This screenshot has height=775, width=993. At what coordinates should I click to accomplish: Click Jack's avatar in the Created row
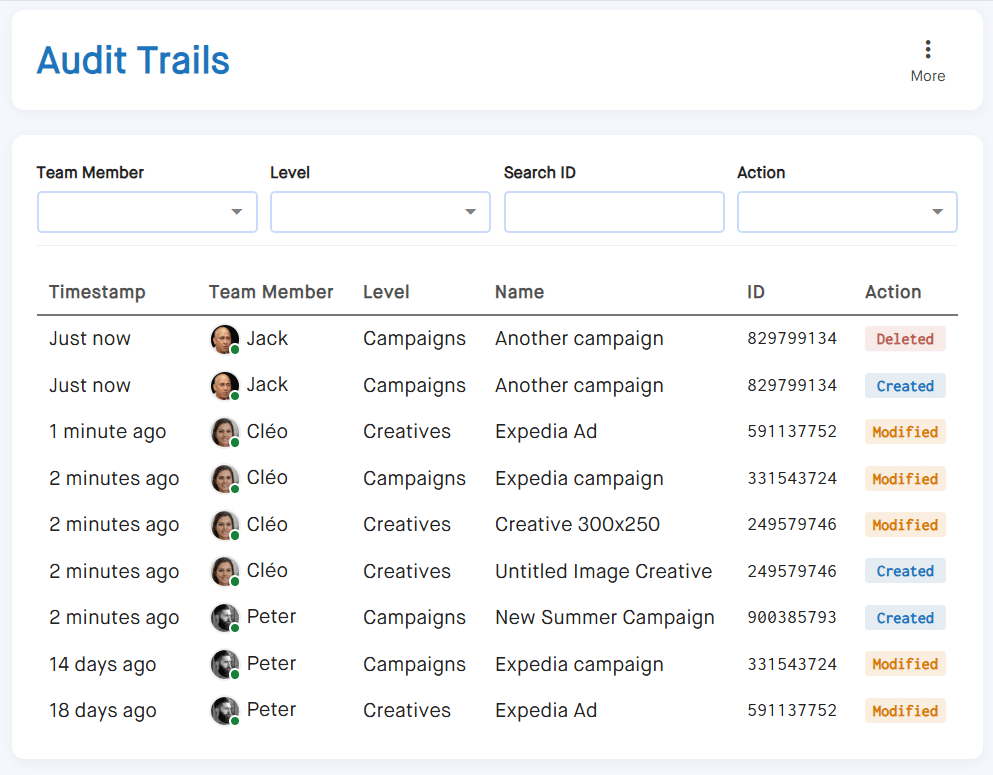225,385
